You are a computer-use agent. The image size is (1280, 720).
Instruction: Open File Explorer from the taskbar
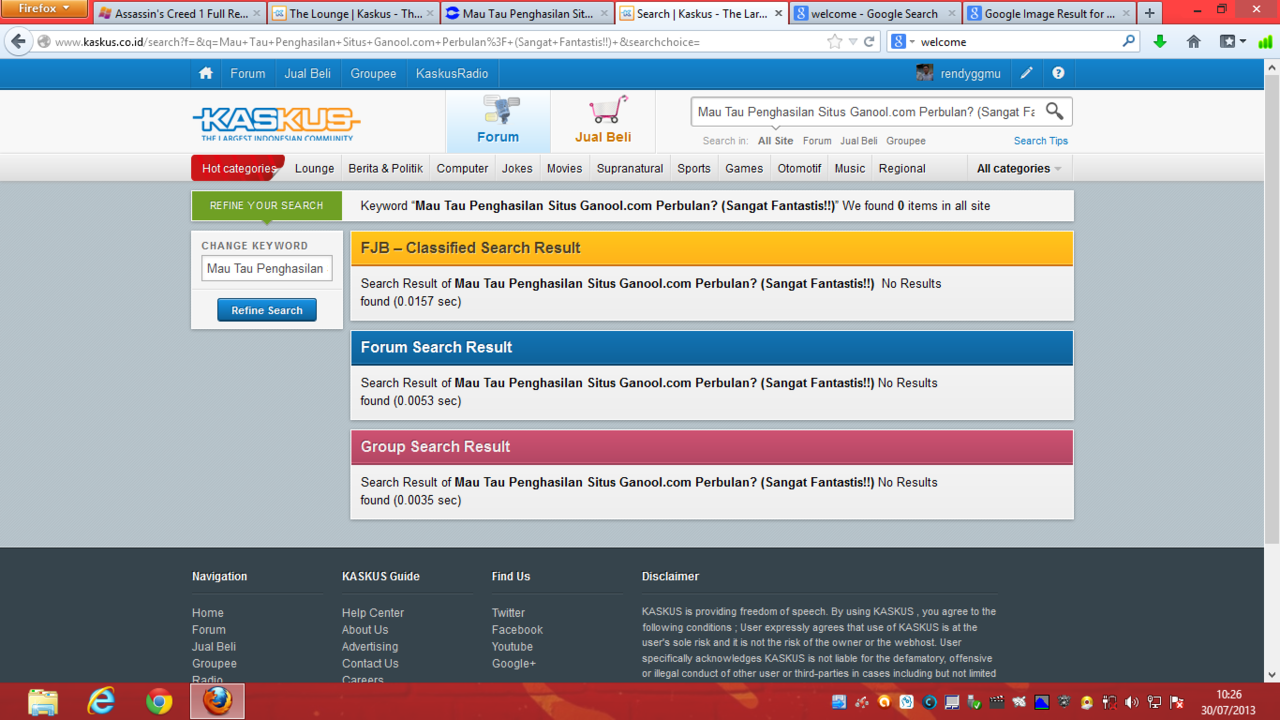pyautogui.click(x=43, y=701)
